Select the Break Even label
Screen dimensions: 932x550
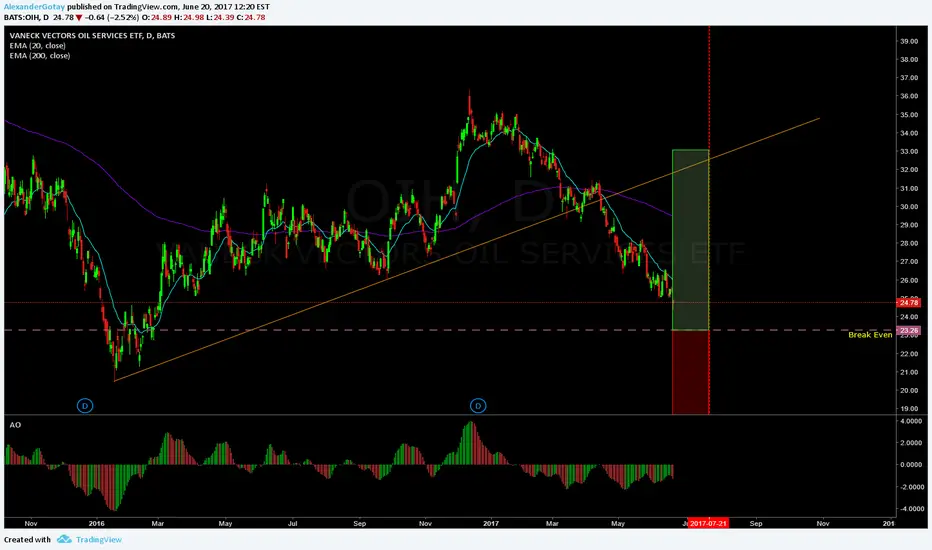[870, 335]
